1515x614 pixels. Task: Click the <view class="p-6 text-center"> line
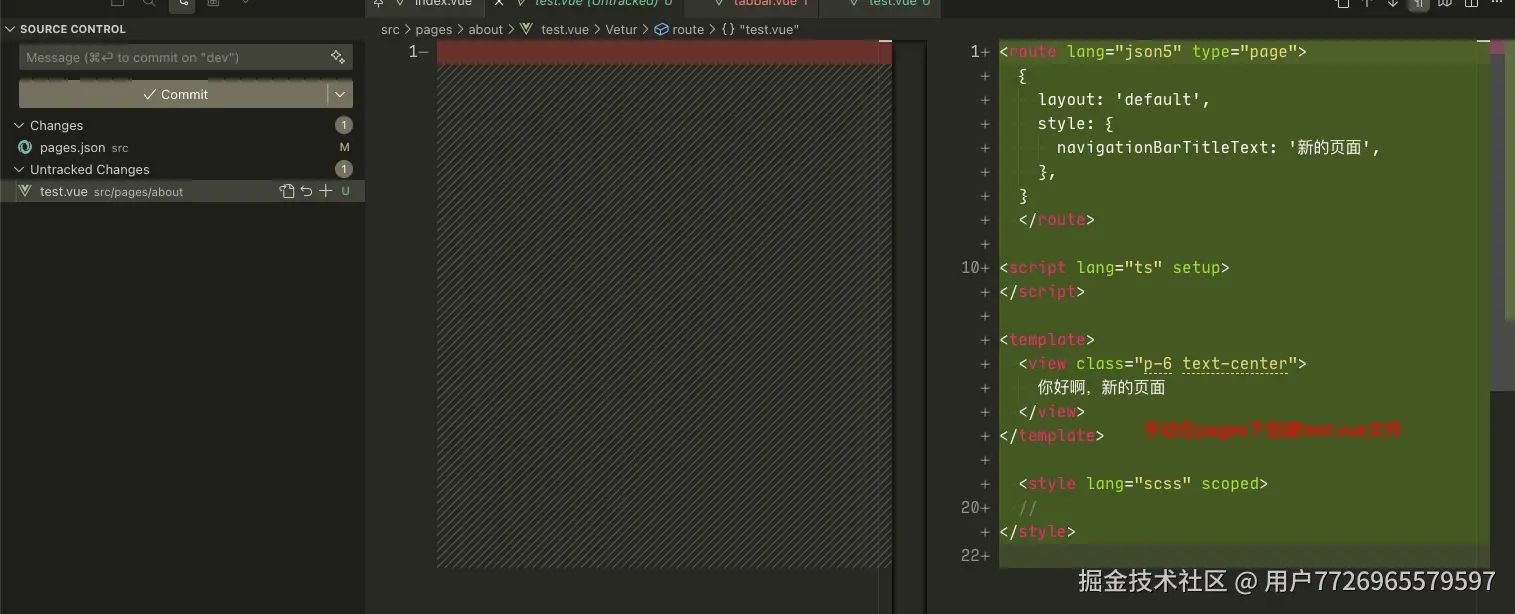[x=1162, y=364]
